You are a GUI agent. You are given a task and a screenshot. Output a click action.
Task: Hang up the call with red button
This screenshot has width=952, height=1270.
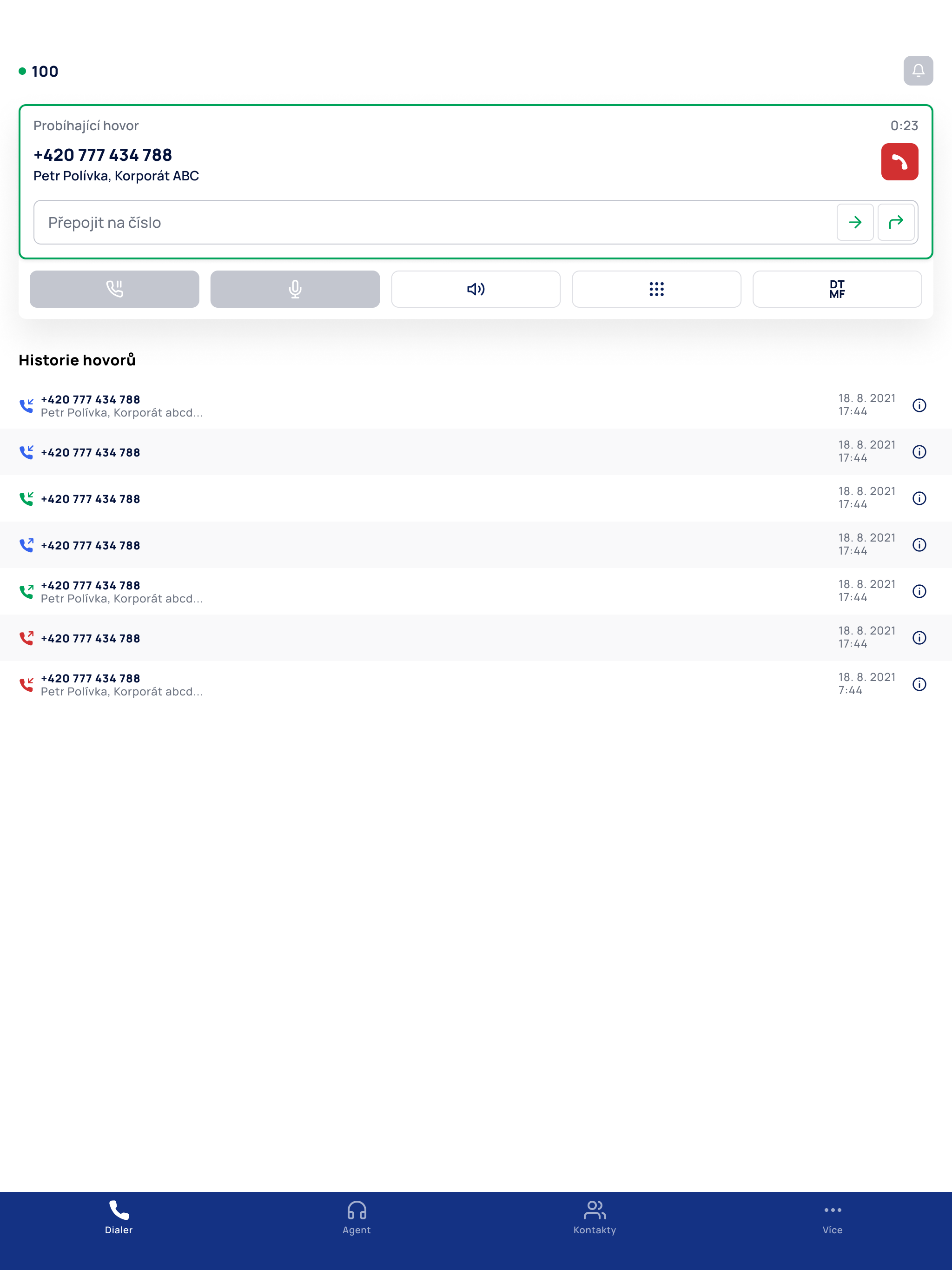tap(899, 162)
